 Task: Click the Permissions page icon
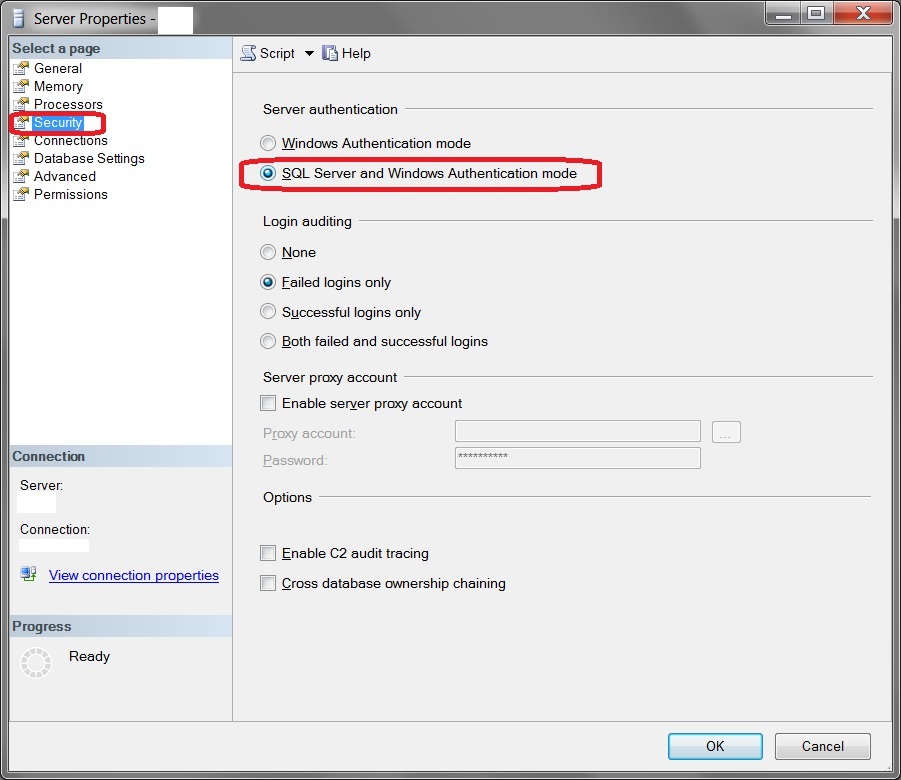point(21,195)
